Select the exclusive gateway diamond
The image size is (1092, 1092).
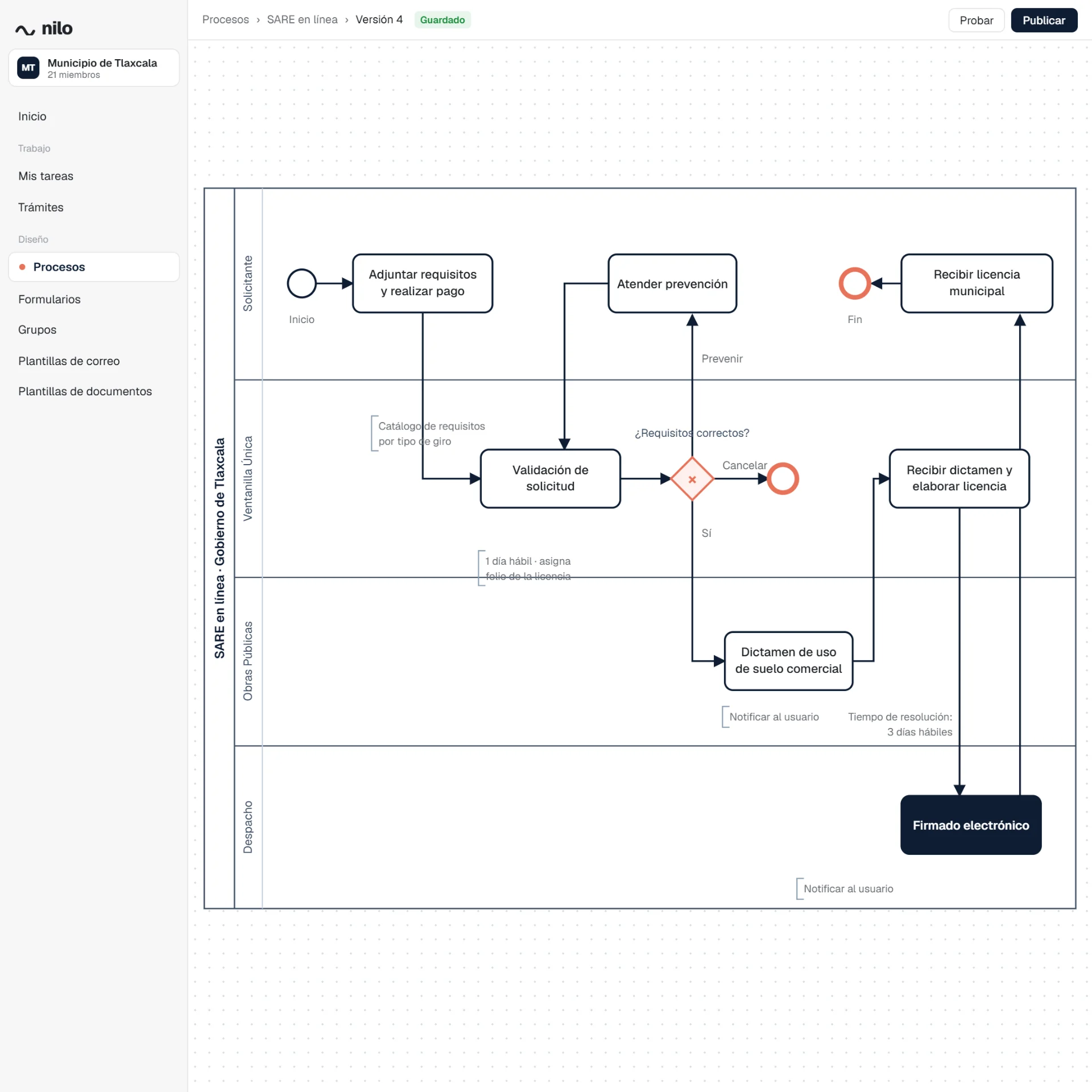coord(692,479)
